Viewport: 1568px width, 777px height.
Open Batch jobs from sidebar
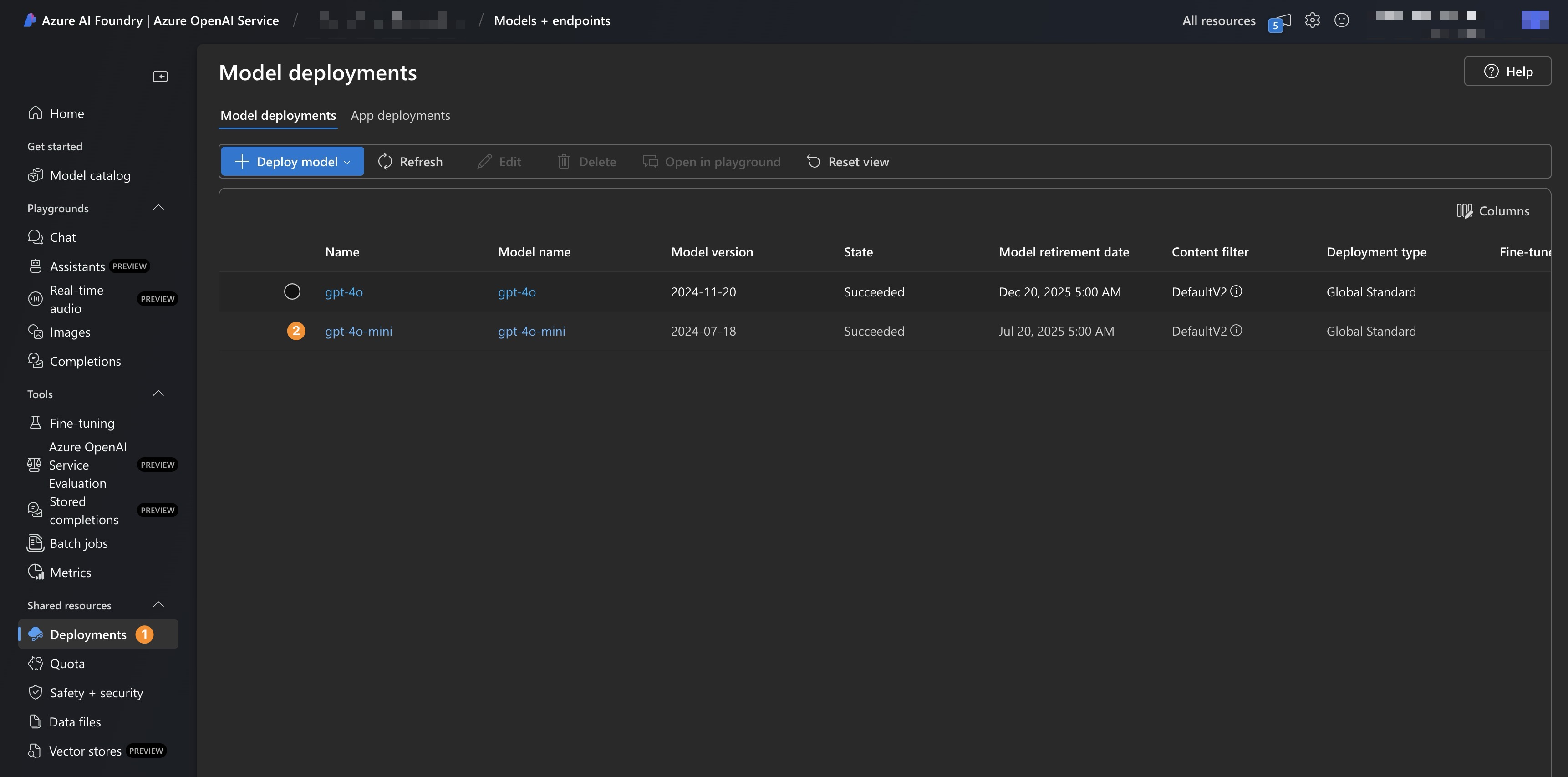(78, 543)
